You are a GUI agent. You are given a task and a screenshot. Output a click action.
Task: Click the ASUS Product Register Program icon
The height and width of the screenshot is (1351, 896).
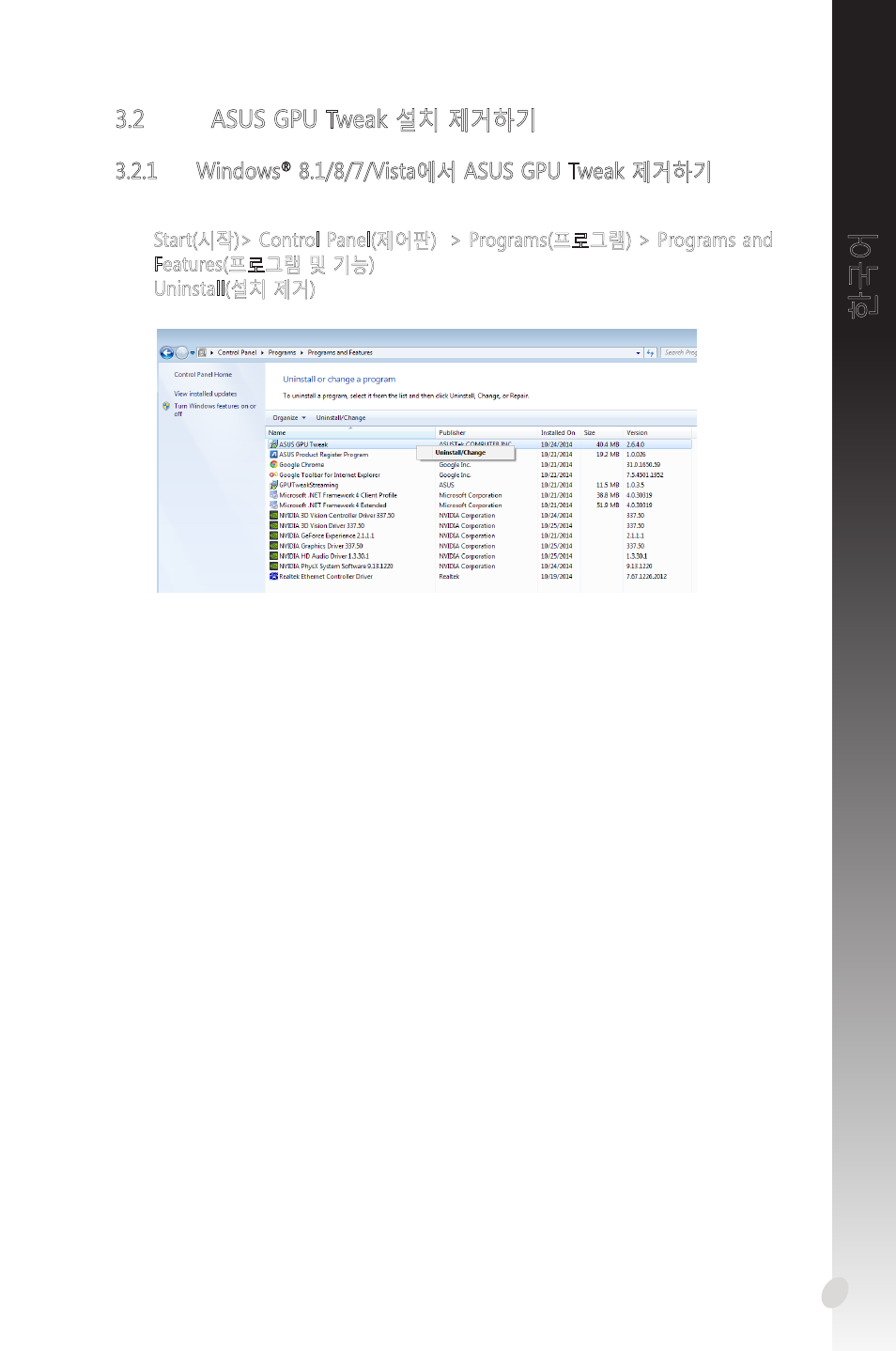pos(273,455)
